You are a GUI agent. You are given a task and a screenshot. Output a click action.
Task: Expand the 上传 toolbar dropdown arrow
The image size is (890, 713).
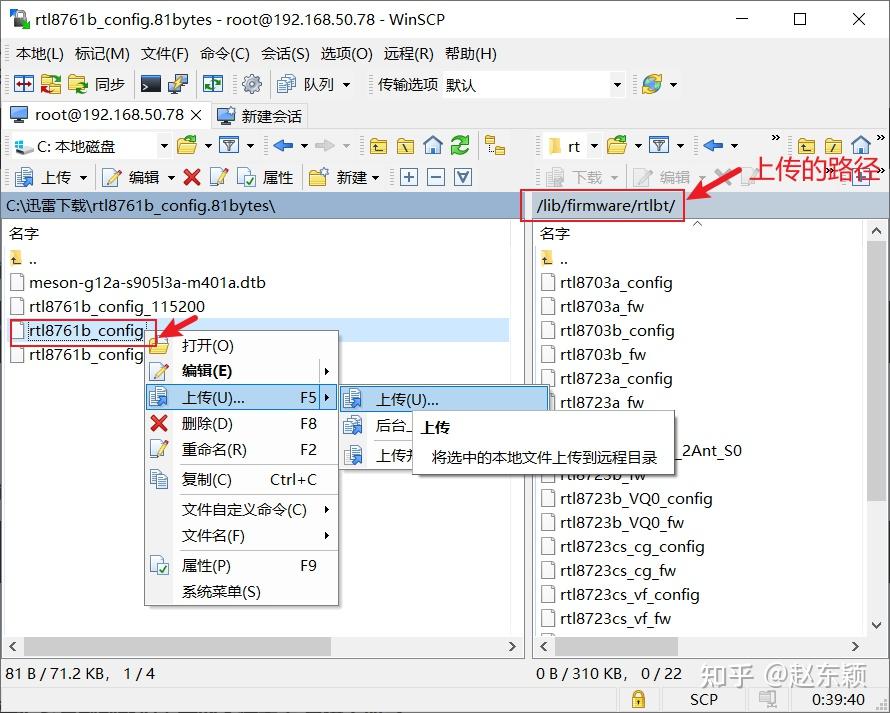[x=83, y=178]
